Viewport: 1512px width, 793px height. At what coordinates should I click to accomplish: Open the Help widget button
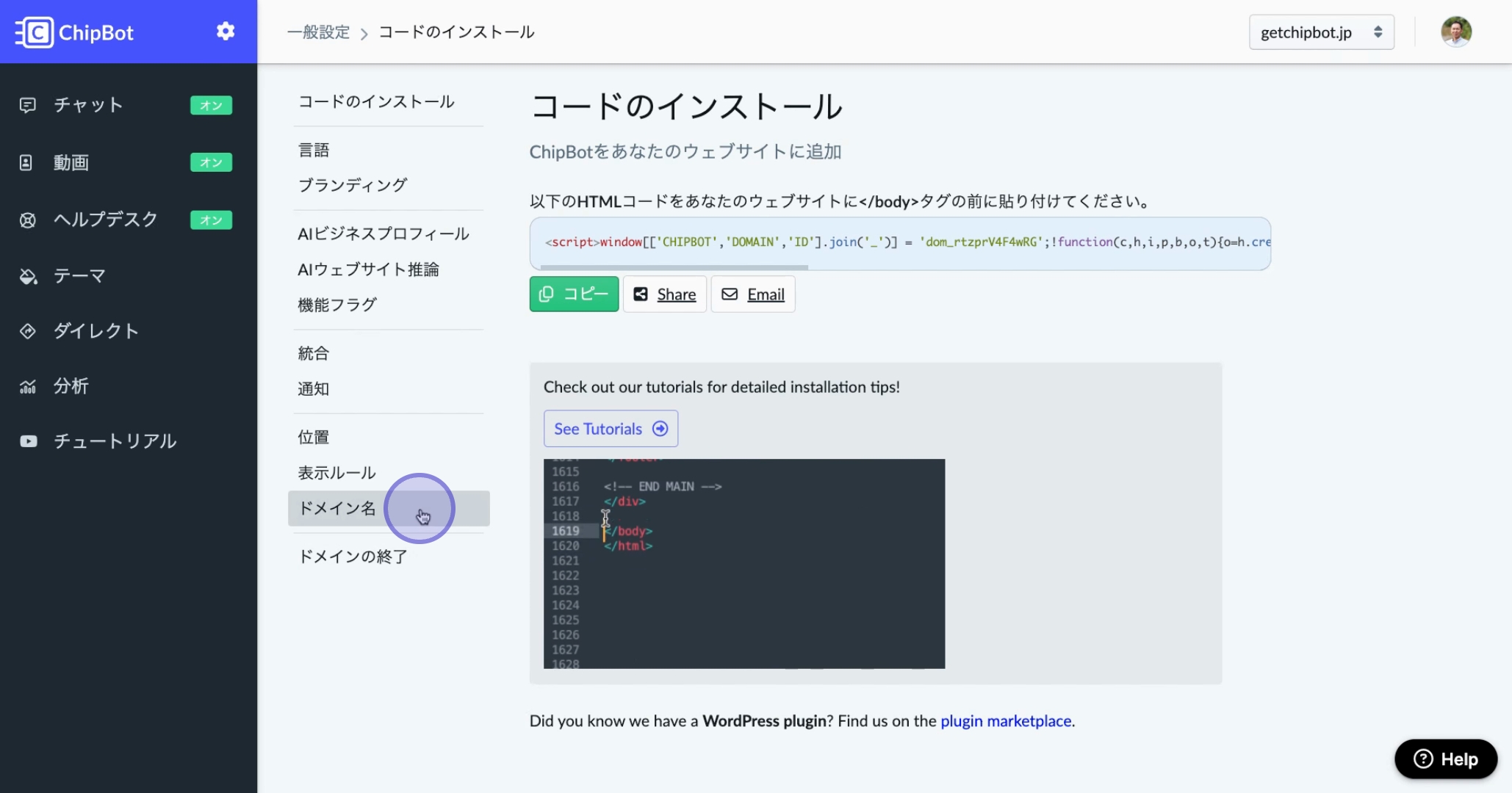[1445, 759]
